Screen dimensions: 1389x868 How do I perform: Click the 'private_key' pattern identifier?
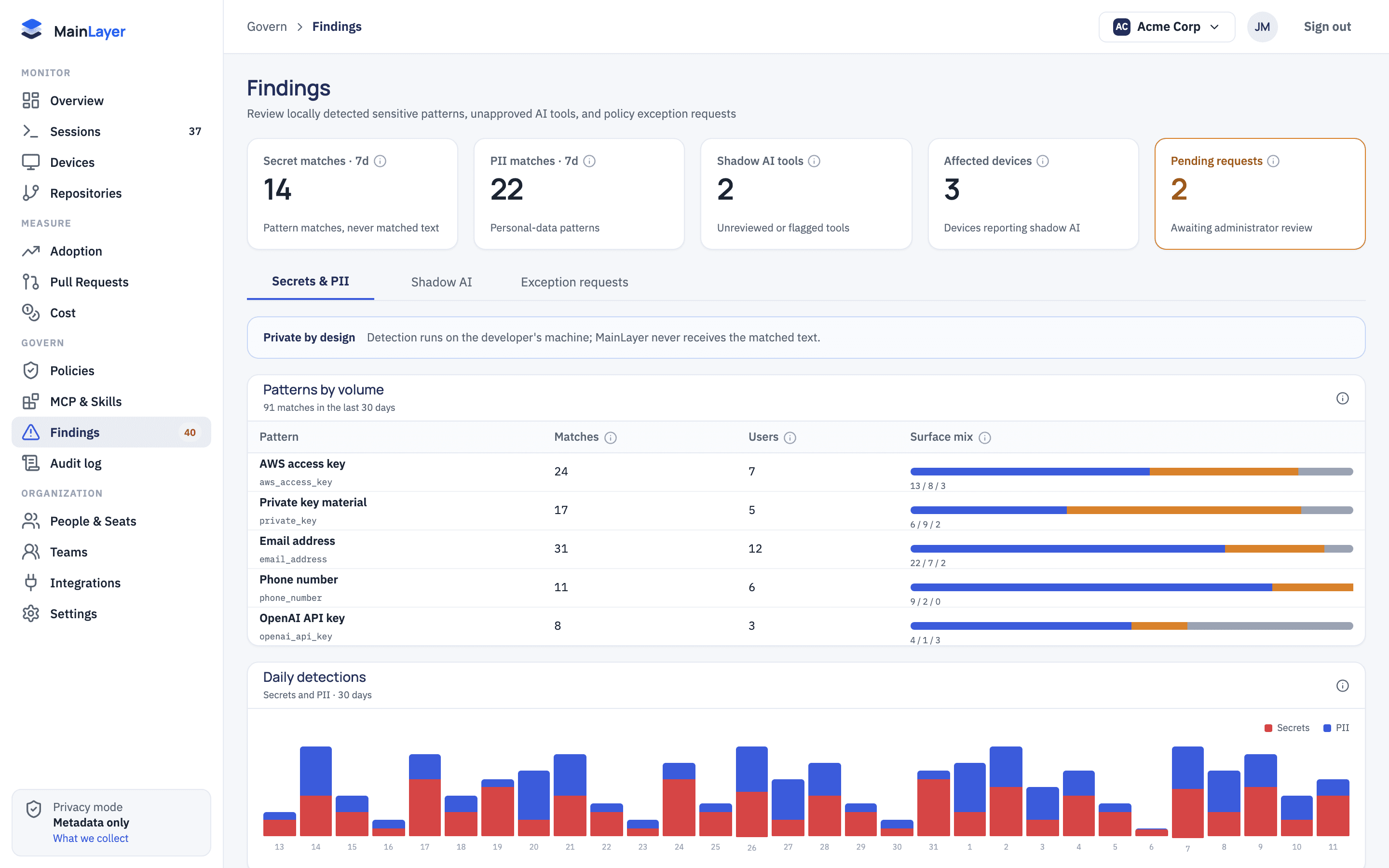[287, 521]
